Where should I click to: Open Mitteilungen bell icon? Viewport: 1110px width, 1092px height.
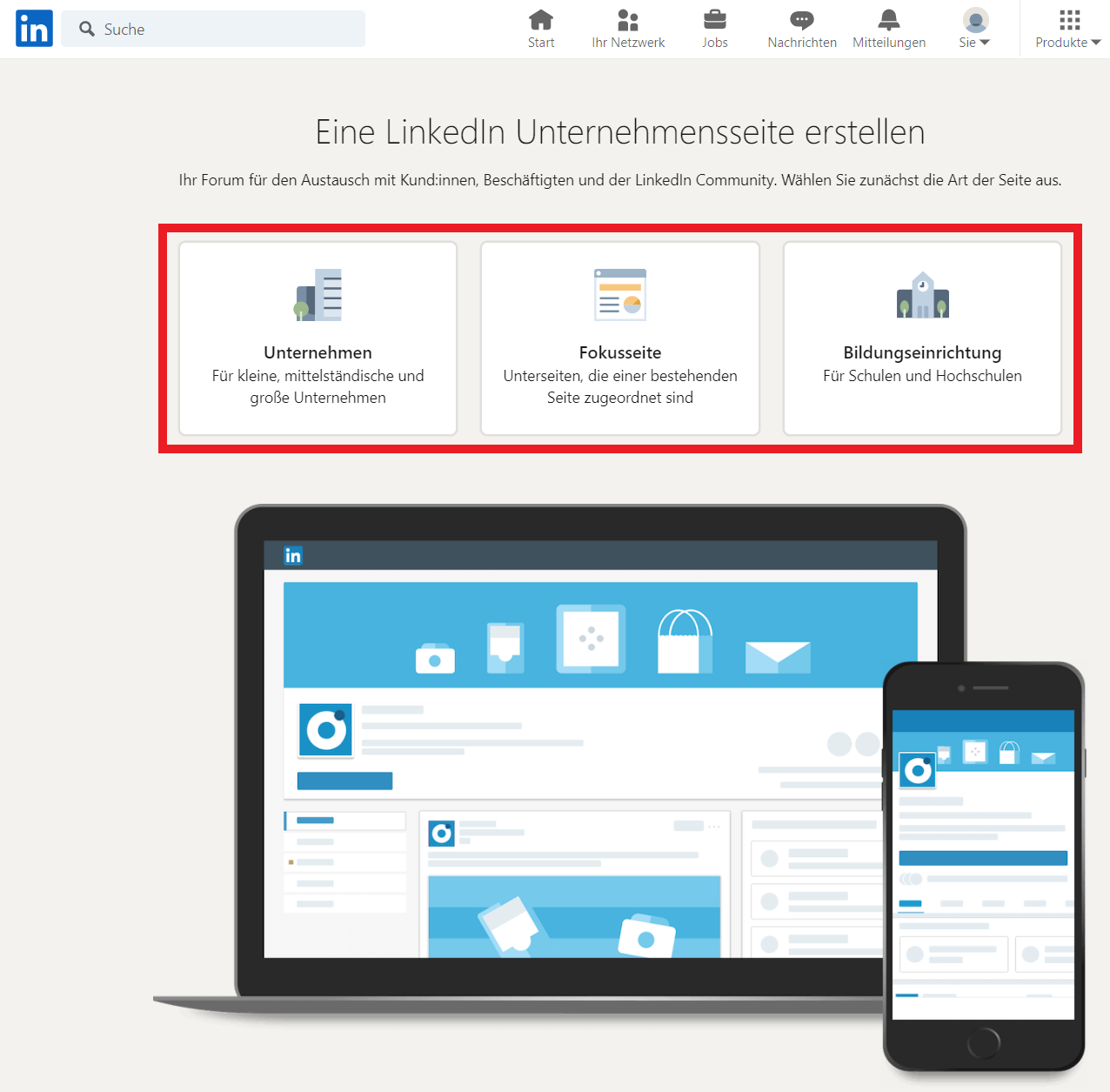click(889, 20)
